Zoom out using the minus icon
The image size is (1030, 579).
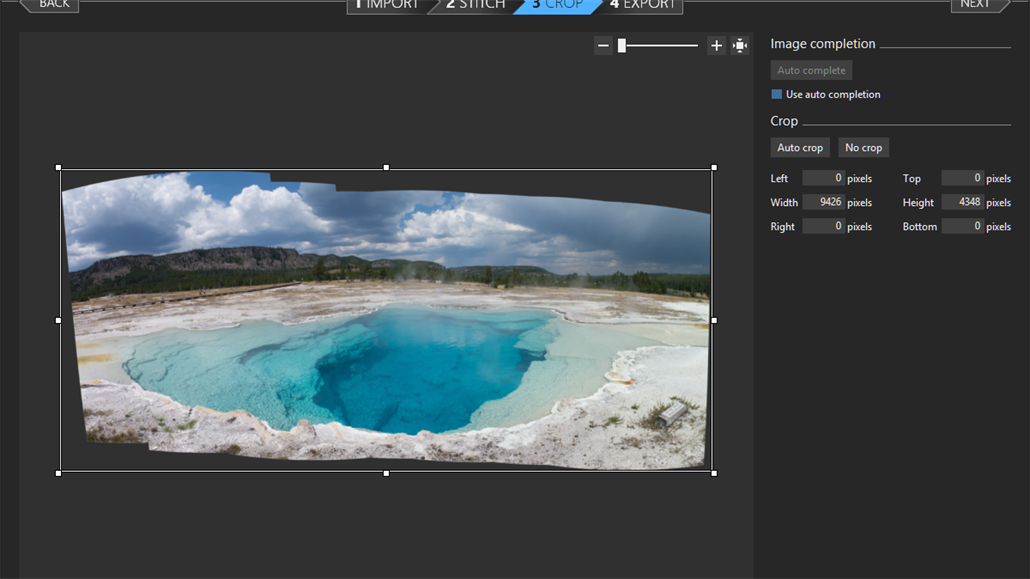tap(603, 45)
